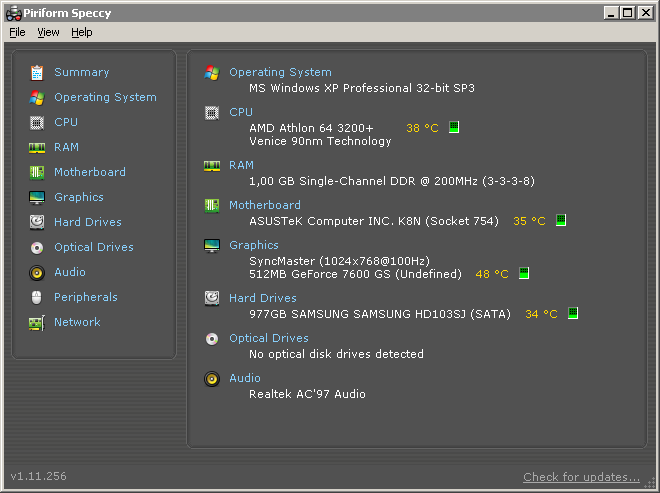Click the green temperature indicator next to motherboard 35 °C
Viewport: 660px width, 493px height.
pos(561,220)
